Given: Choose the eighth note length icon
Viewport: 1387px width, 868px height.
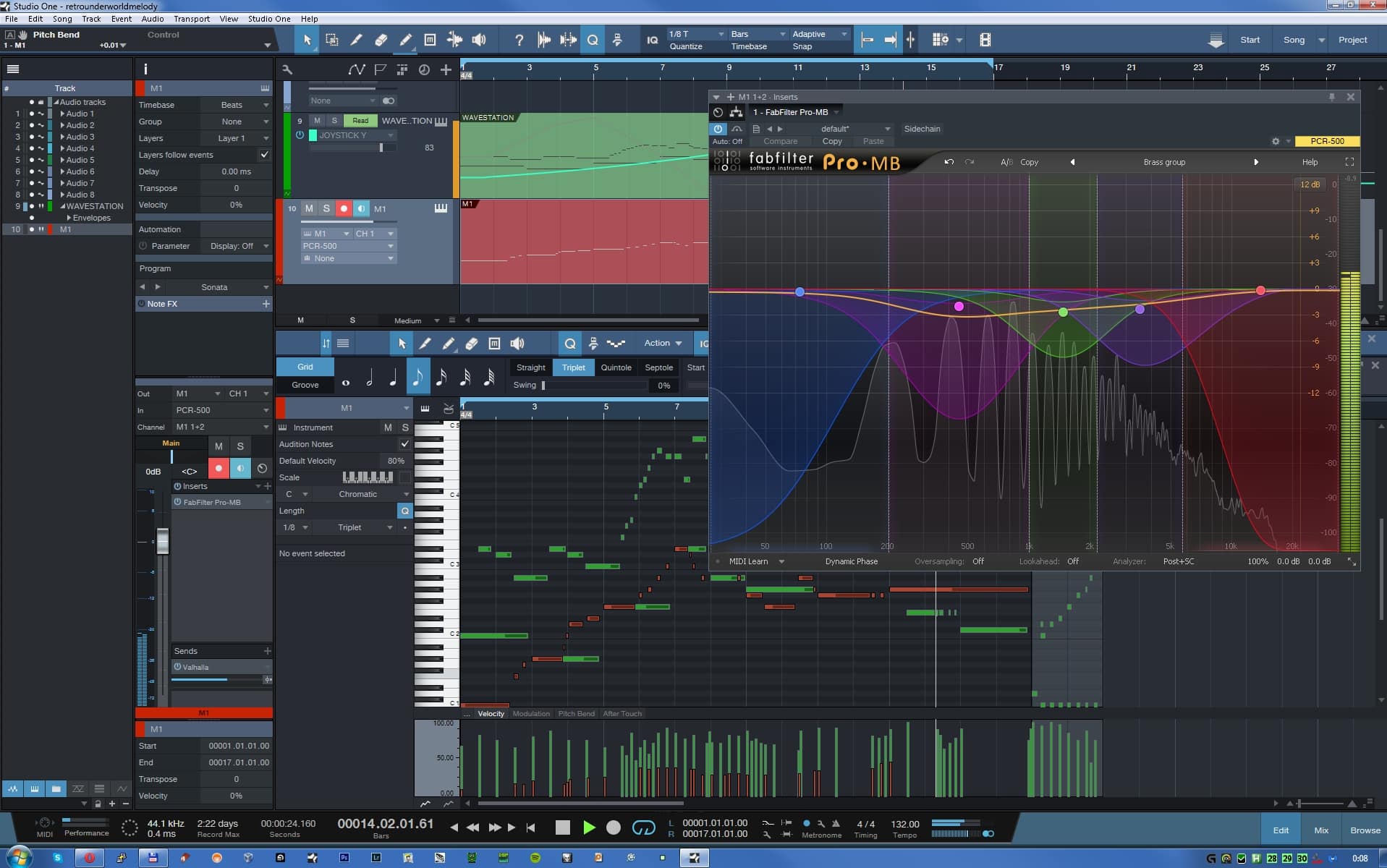Looking at the screenshot, I should (417, 377).
